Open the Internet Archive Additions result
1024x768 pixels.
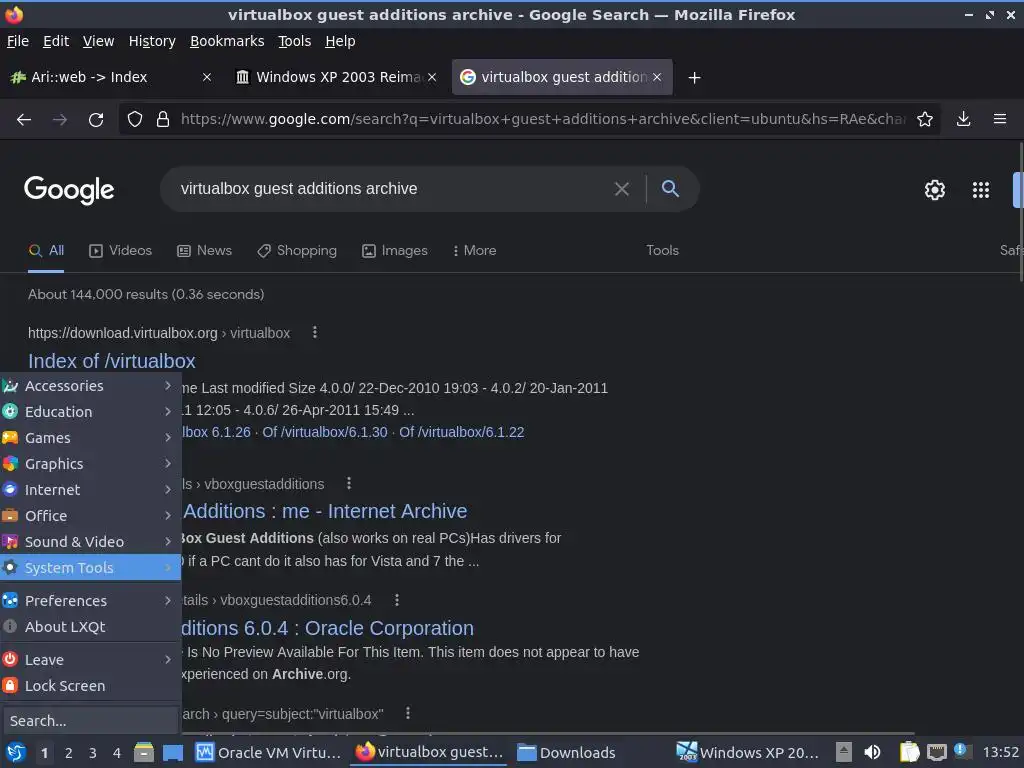(325, 511)
